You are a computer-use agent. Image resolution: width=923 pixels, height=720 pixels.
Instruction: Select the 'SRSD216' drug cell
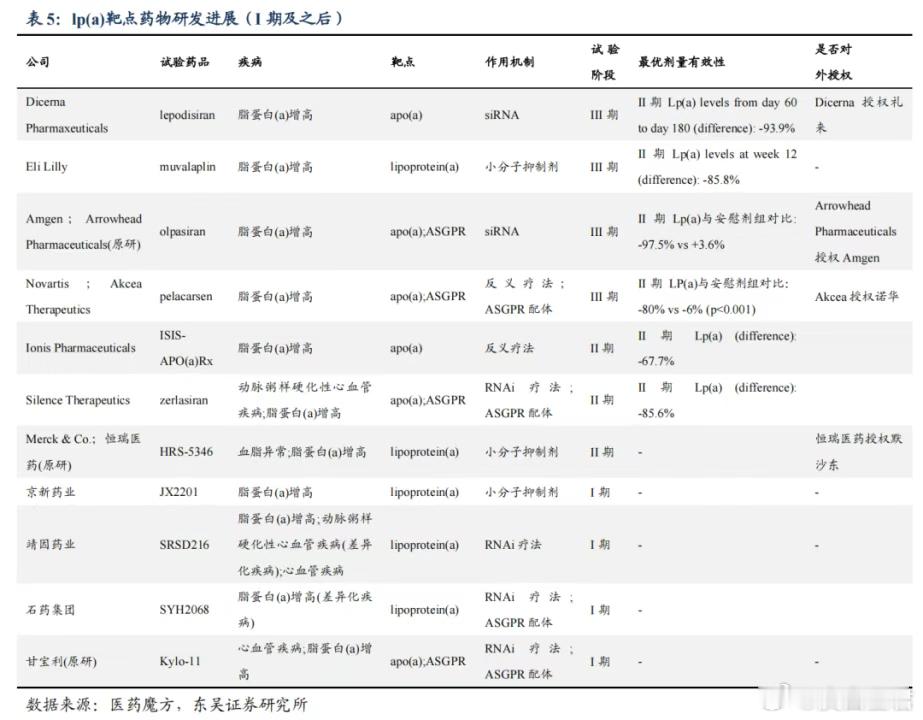[184, 544]
